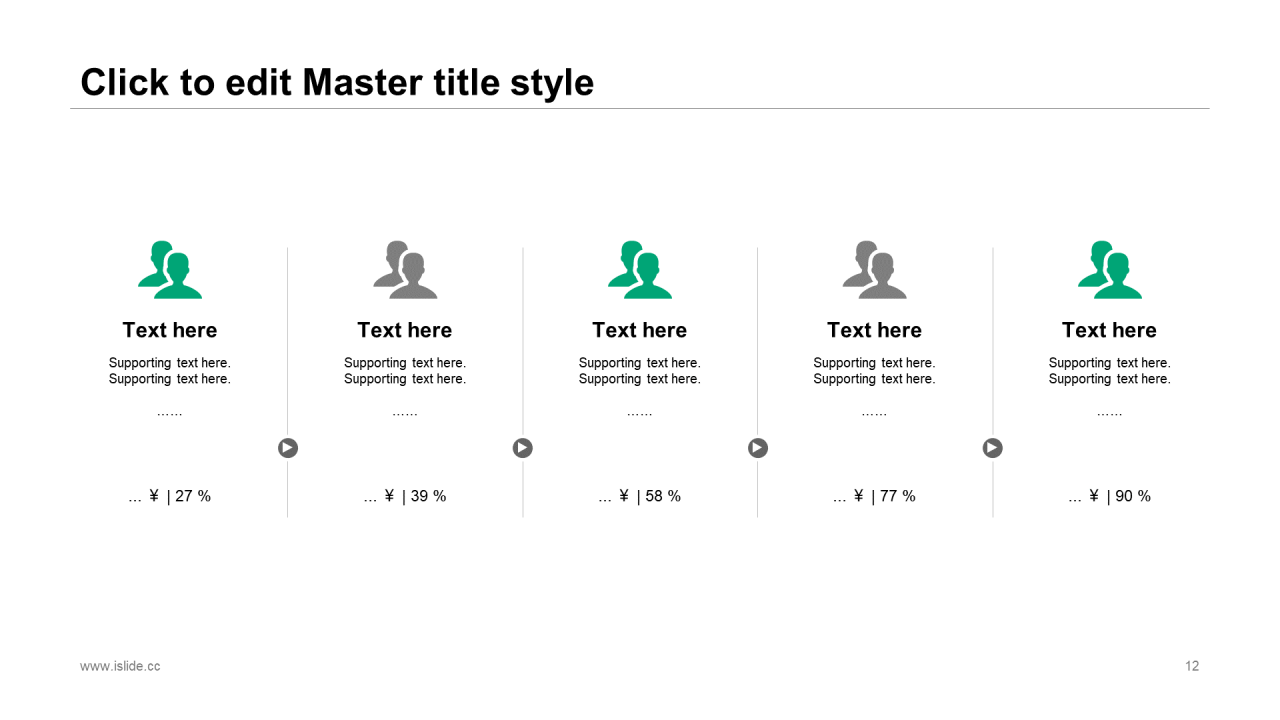Click the first green people icon
This screenshot has height=720, width=1280.
click(x=170, y=269)
